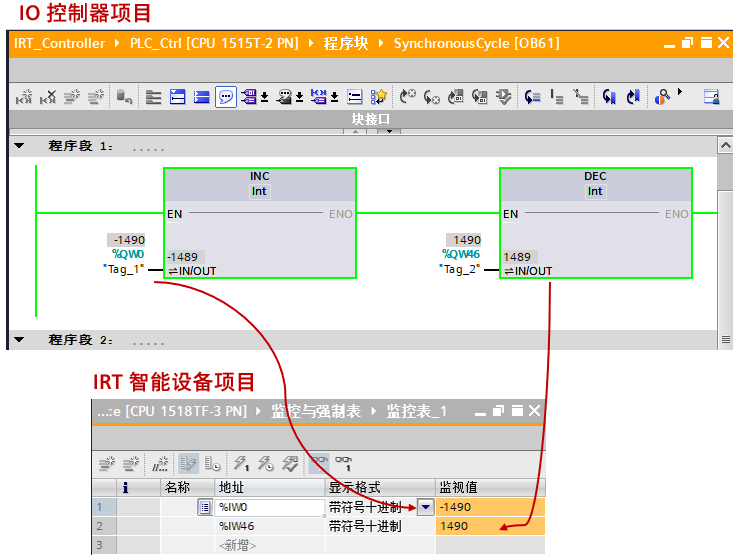The image size is (736, 560).
Task: Select 程序块 in the breadcrumb path
Action: [345, 44]
